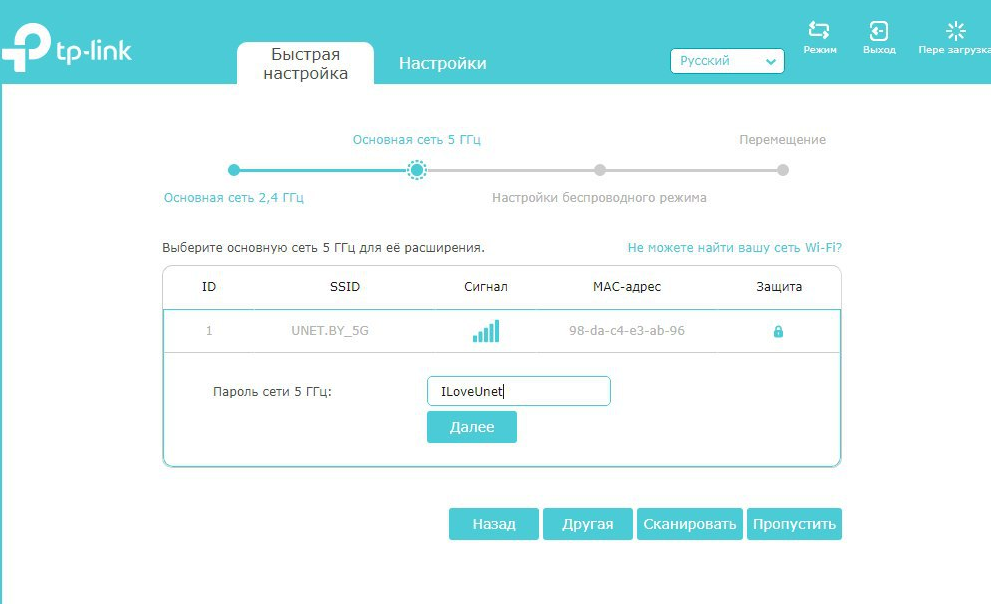Click the Основная сеть 2,4 ГГц step marker
The image size is (991, 604).
point(234,170)
